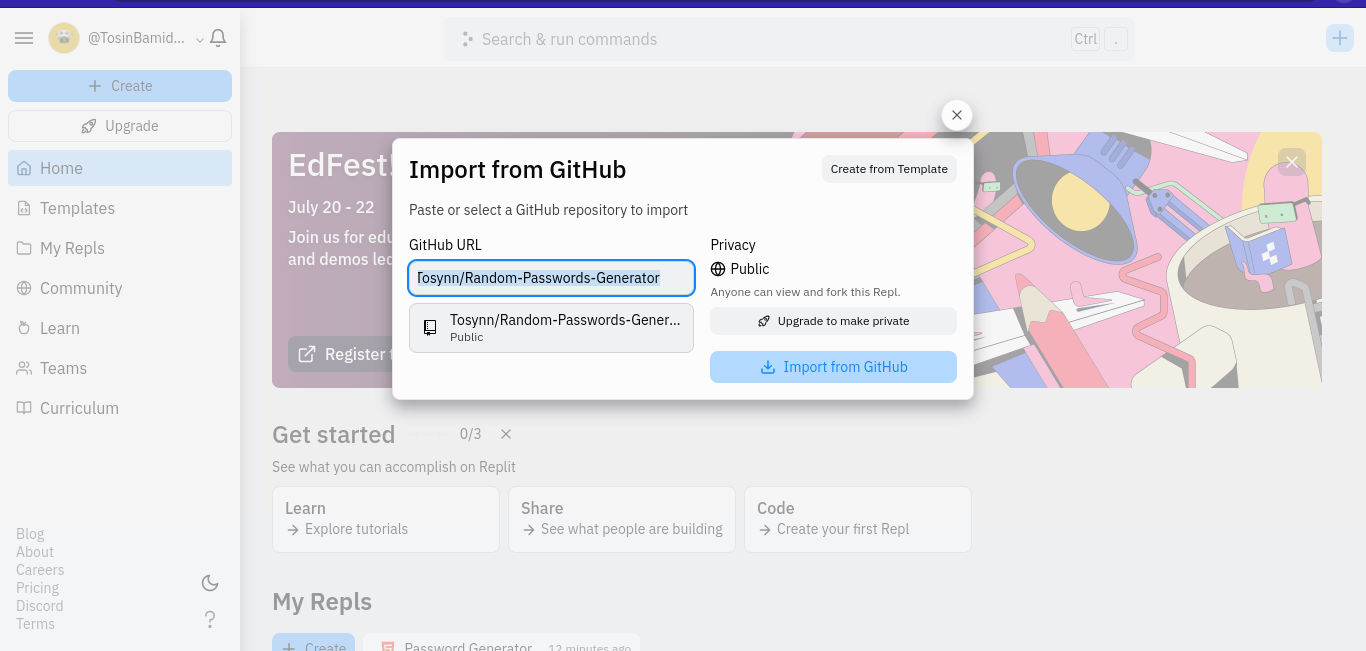Click the user avatar icon

64,38
